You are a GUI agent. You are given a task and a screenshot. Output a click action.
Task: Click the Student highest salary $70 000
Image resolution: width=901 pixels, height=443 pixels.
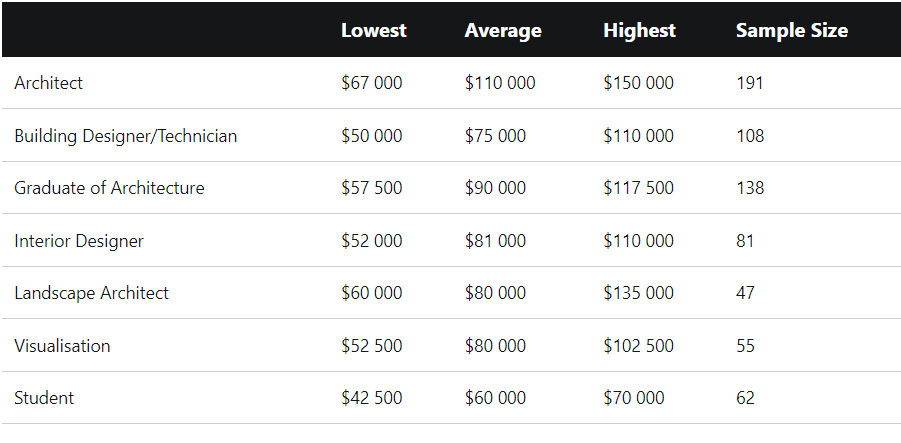click(634, 398)
